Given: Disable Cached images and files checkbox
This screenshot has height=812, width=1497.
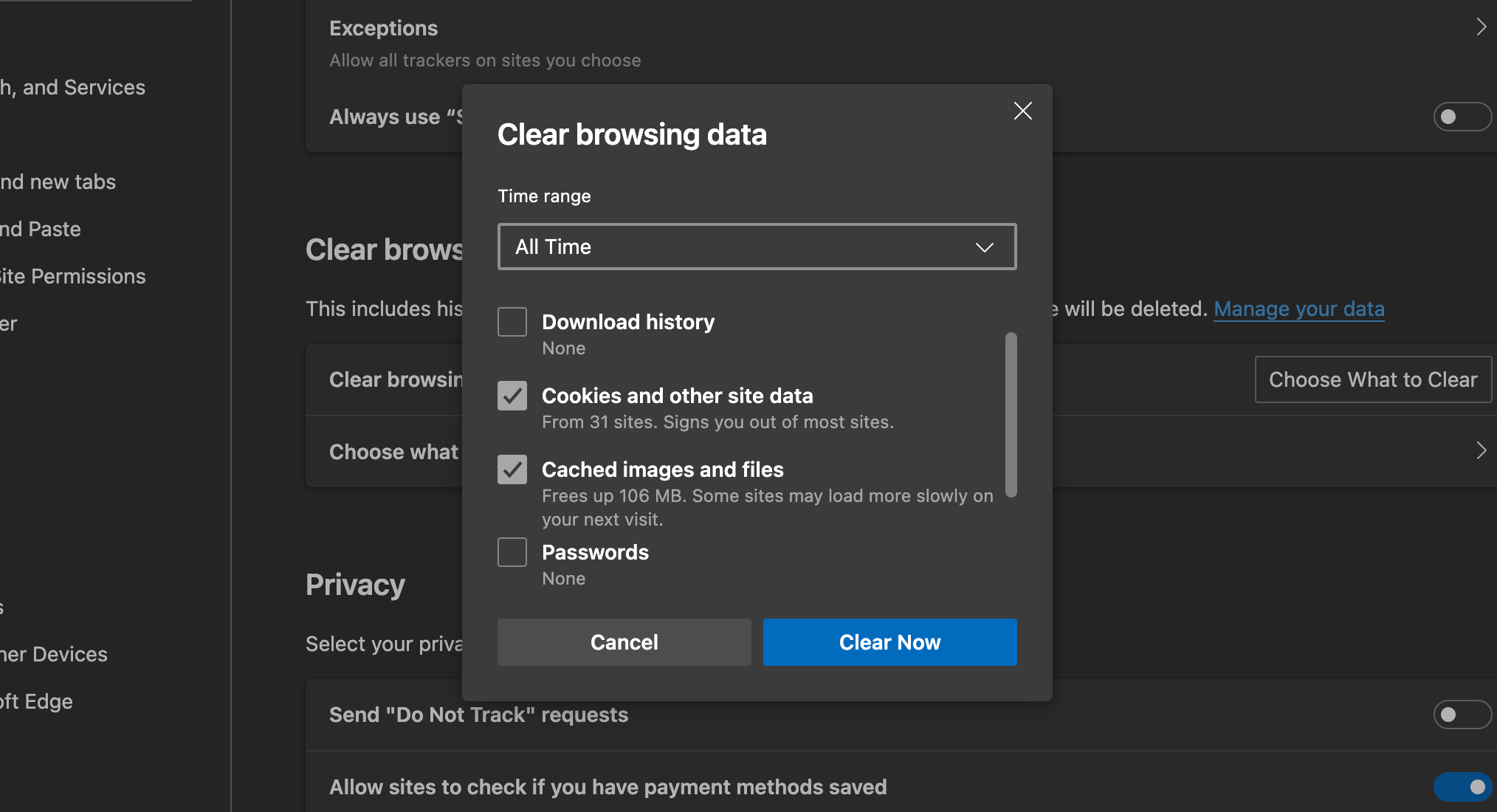Looking at the screenshot, I should (512, 468).
